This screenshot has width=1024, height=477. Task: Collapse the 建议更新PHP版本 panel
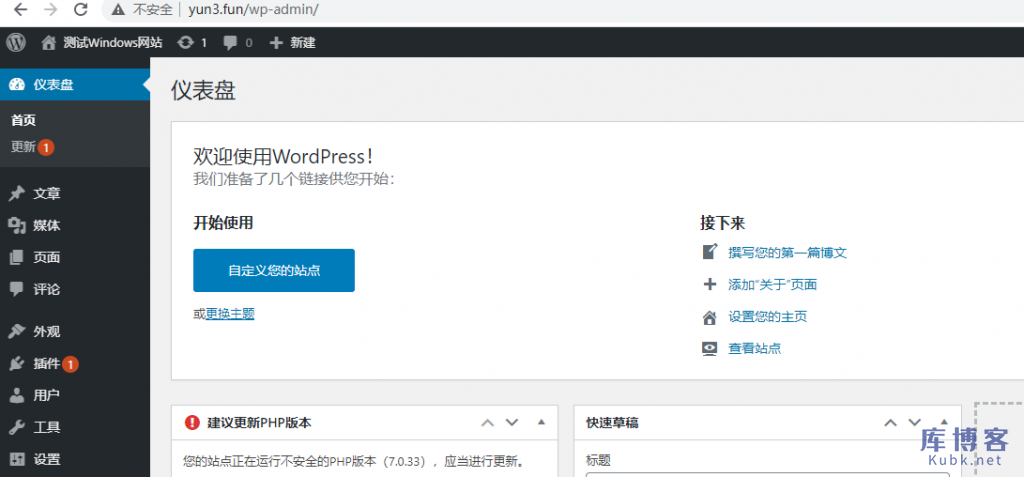(x=541, y=422)
